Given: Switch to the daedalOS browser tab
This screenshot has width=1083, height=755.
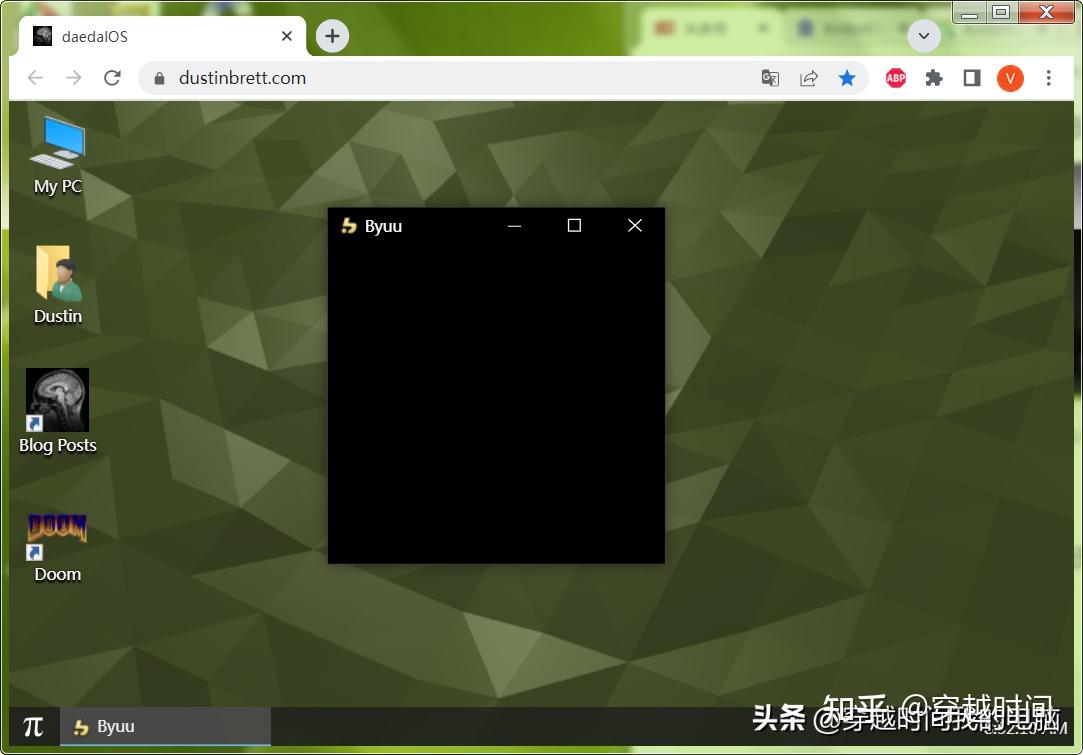Looking at the screenshot, I should click(150, 36).
